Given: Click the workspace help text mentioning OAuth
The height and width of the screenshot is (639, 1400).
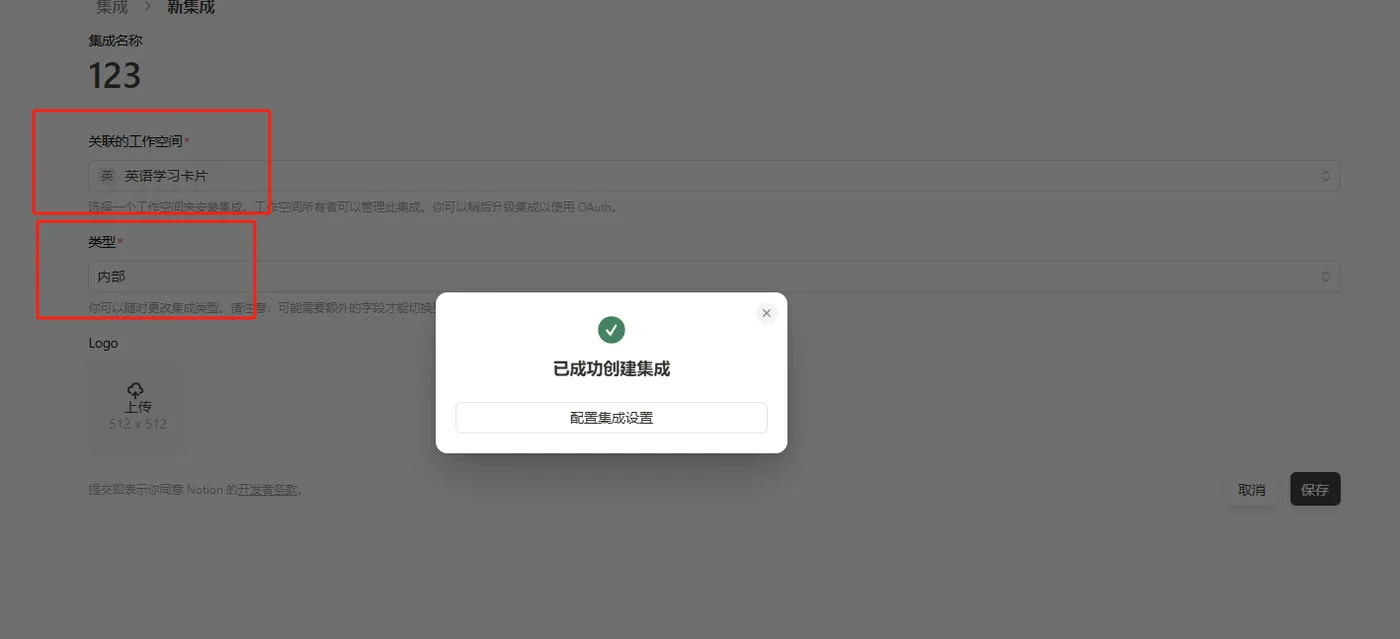Looking at the screenshot, I should [354, 208].
